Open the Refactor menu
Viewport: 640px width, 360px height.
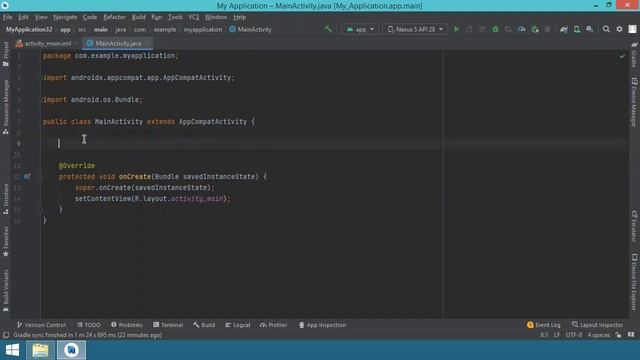click(114, 17)
